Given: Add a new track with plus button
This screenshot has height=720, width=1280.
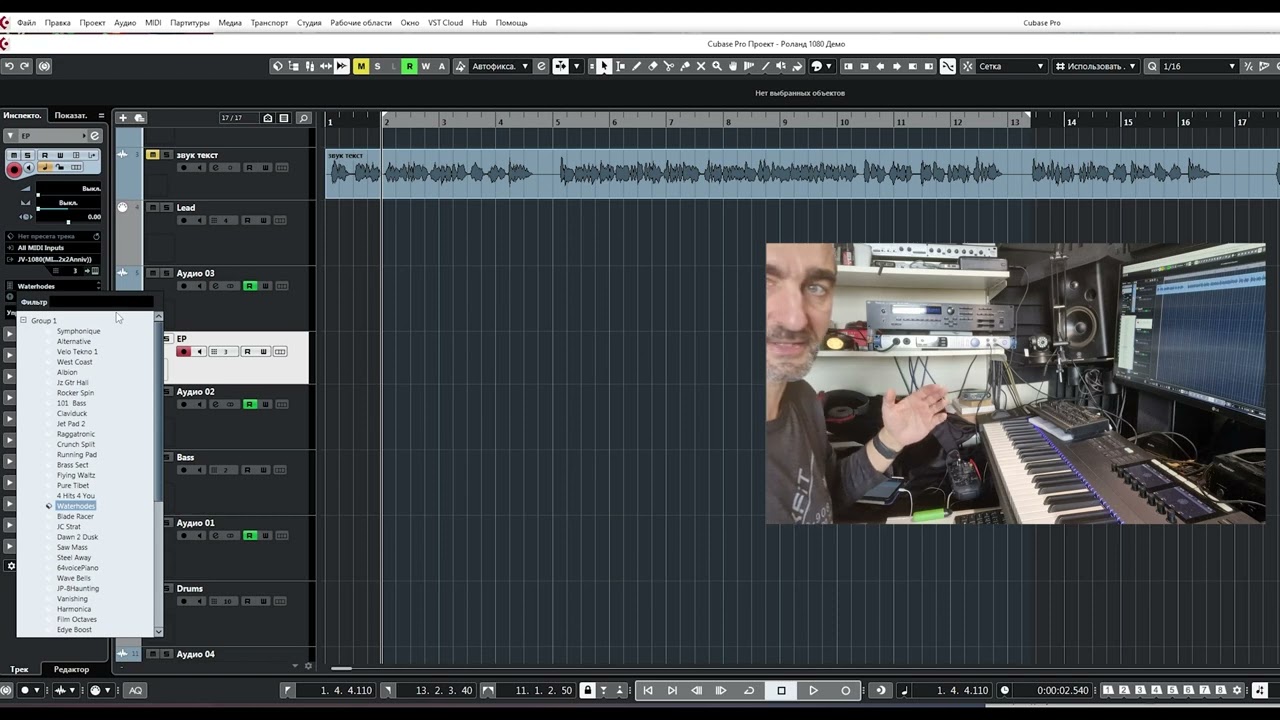Looking at the screenshot, I should click(x=123, y=118).
